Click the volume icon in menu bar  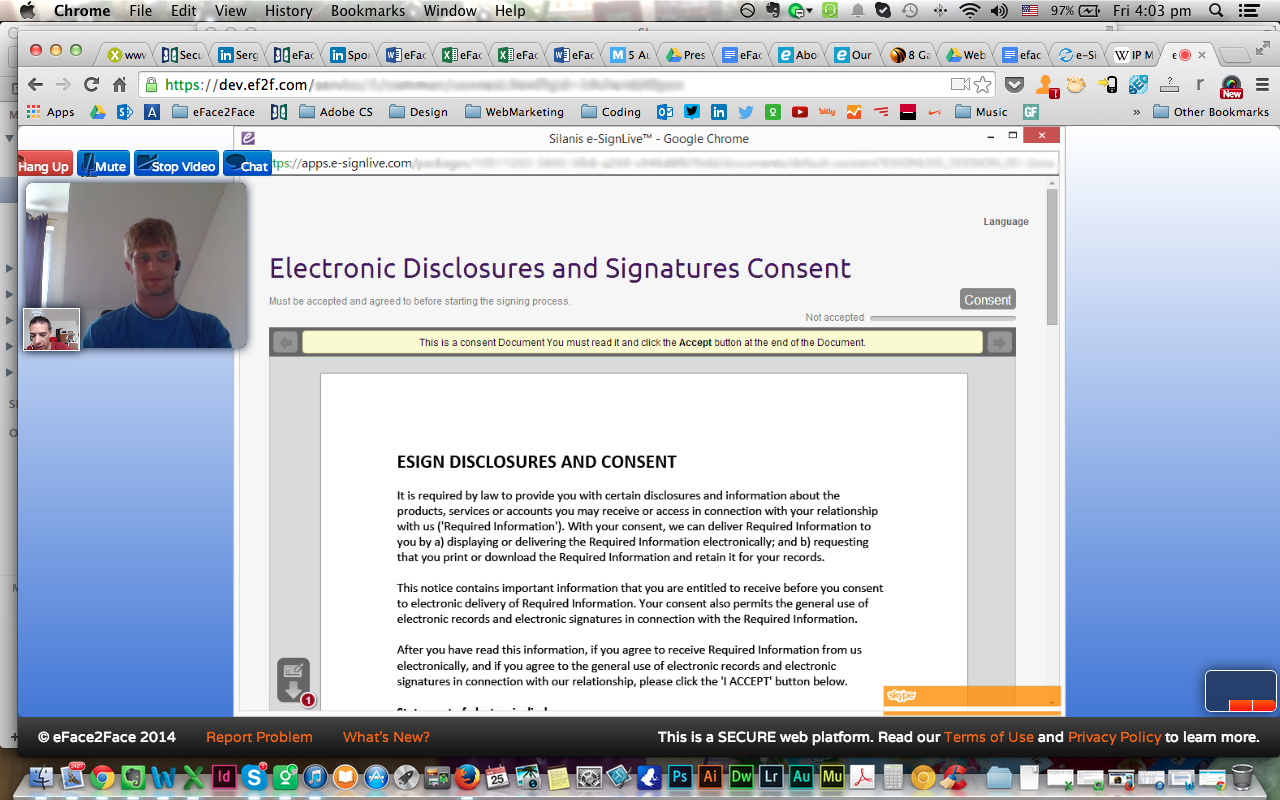click(x=1000, y=11)
